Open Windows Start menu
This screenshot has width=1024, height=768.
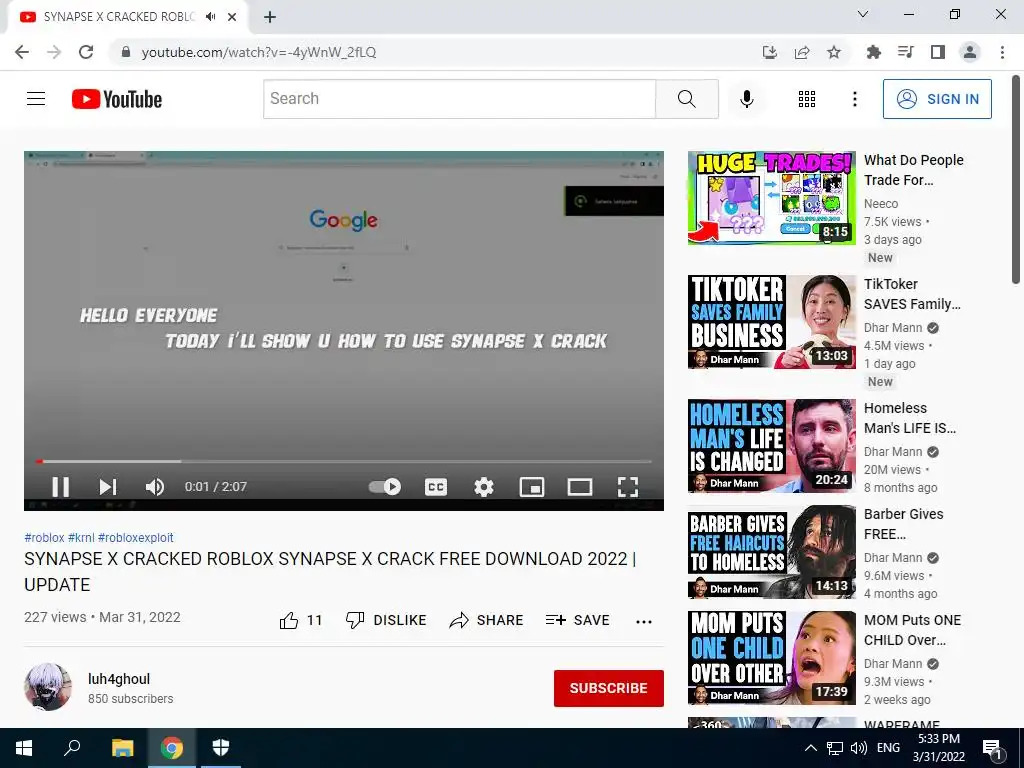pos(24,748)
